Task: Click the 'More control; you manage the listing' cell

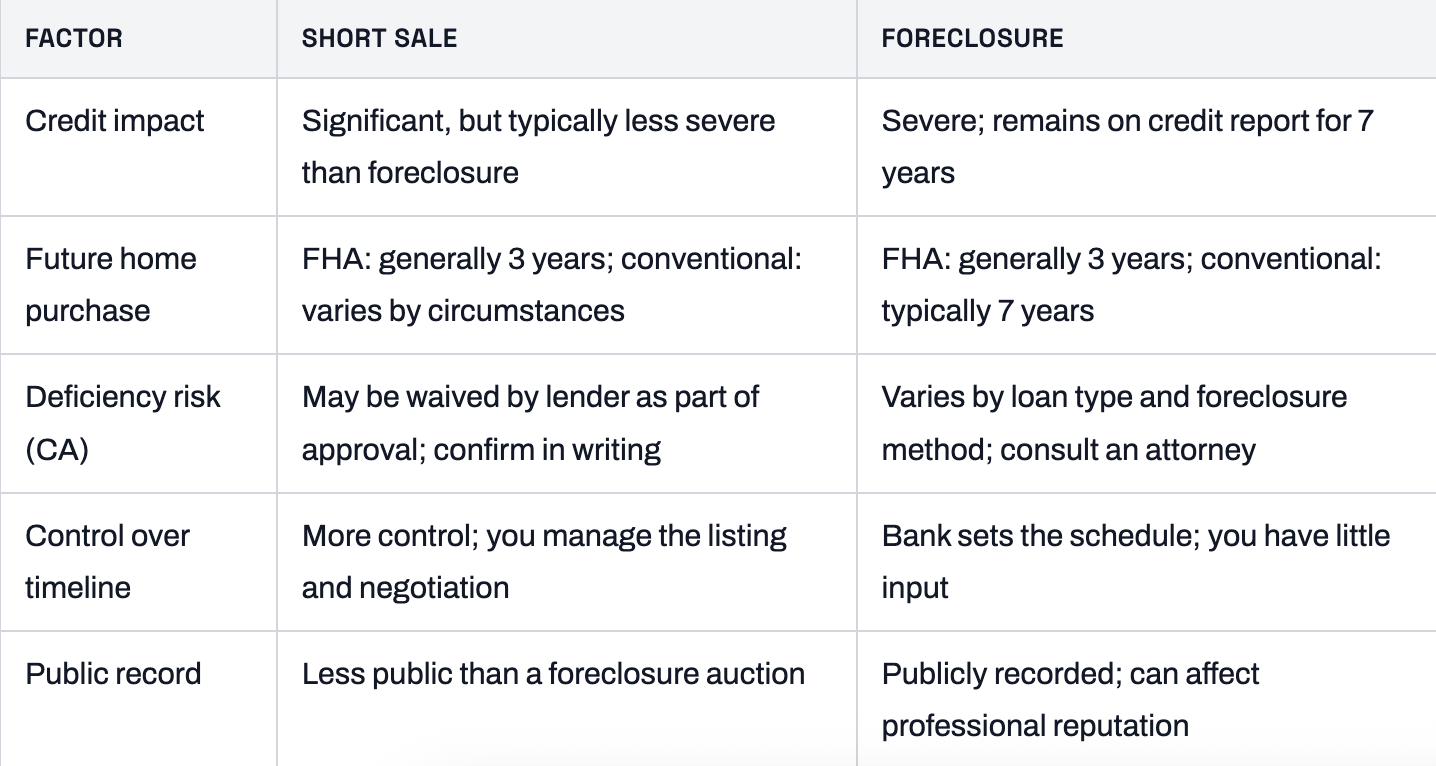Action: click(x=567, y=561)
